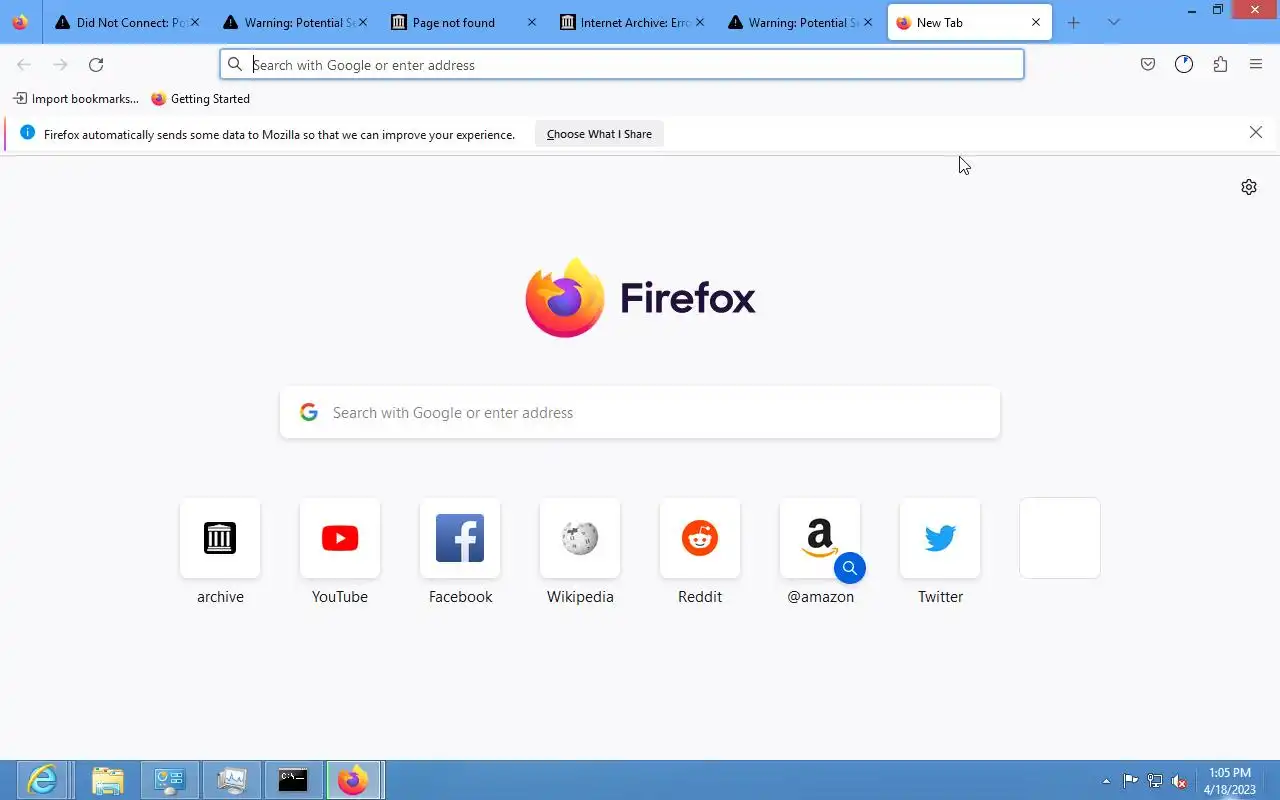Open a new tab with plus button

[x=1074, y=22]
